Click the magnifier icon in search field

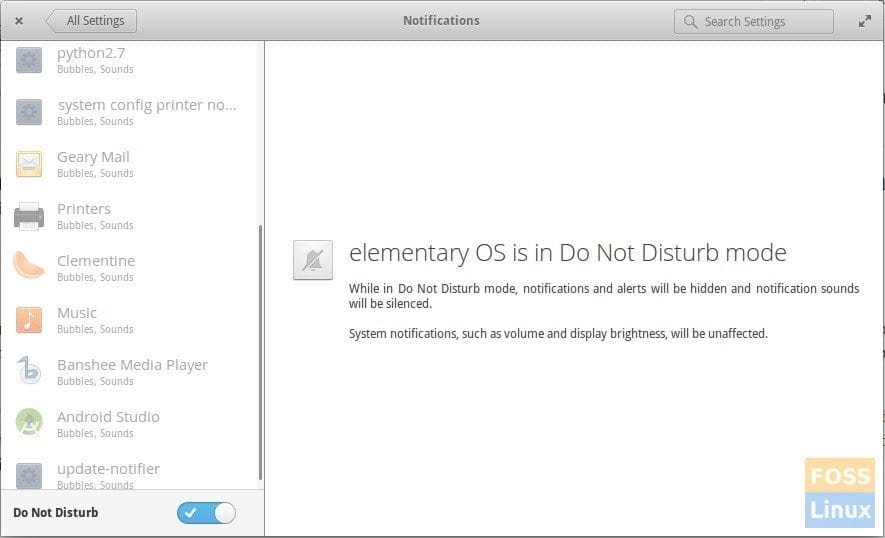click(x=690, y=21)
